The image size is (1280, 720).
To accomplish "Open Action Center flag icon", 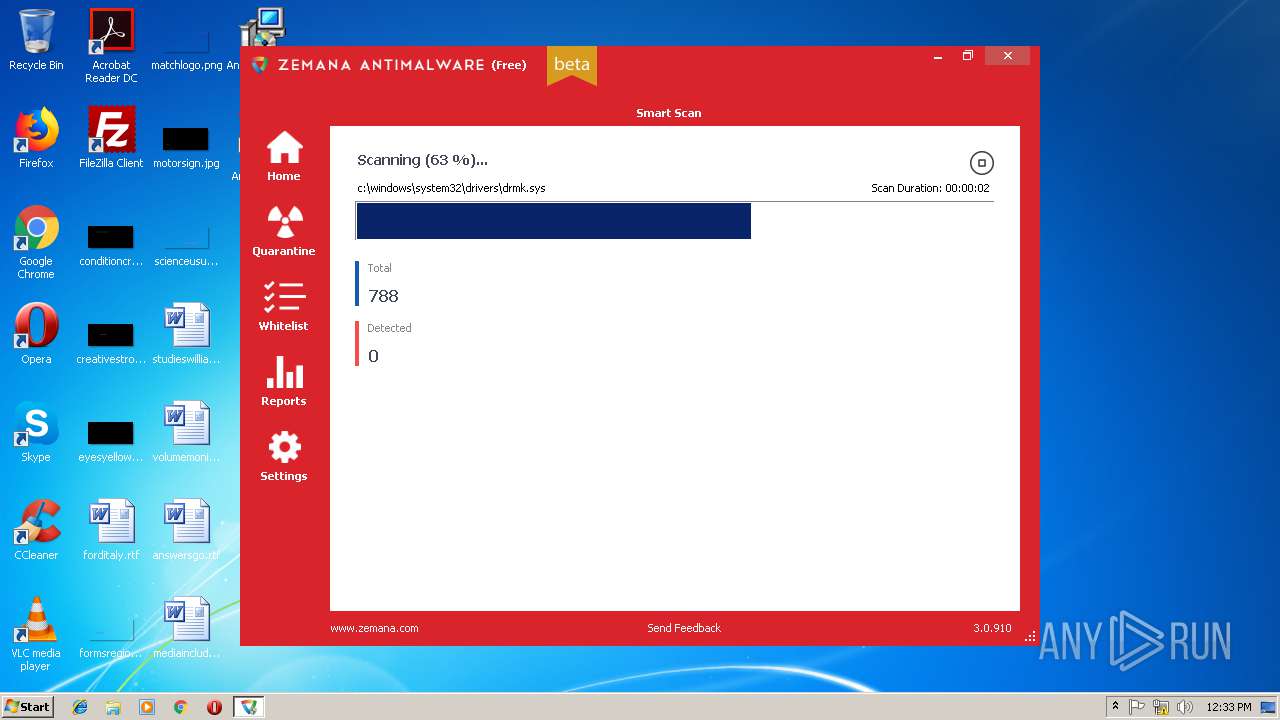I will [x=1137, y=707].
